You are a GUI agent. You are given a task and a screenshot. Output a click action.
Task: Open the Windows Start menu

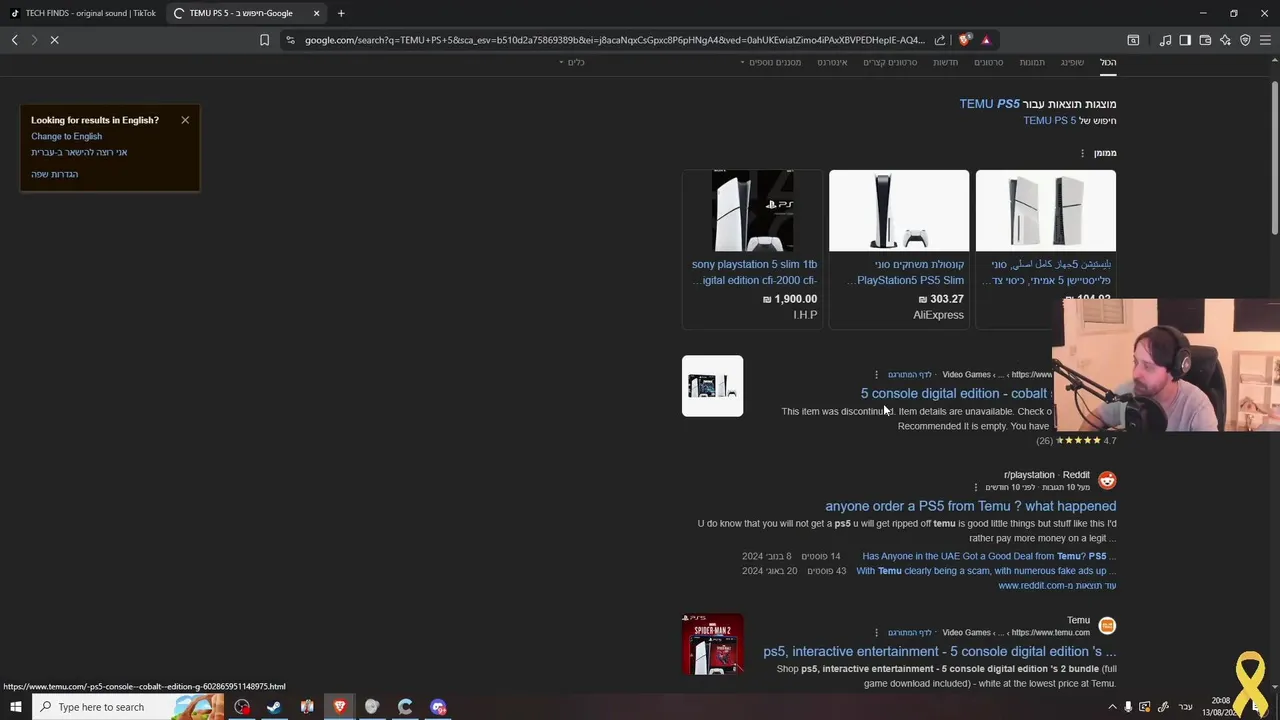click(15, 707)
